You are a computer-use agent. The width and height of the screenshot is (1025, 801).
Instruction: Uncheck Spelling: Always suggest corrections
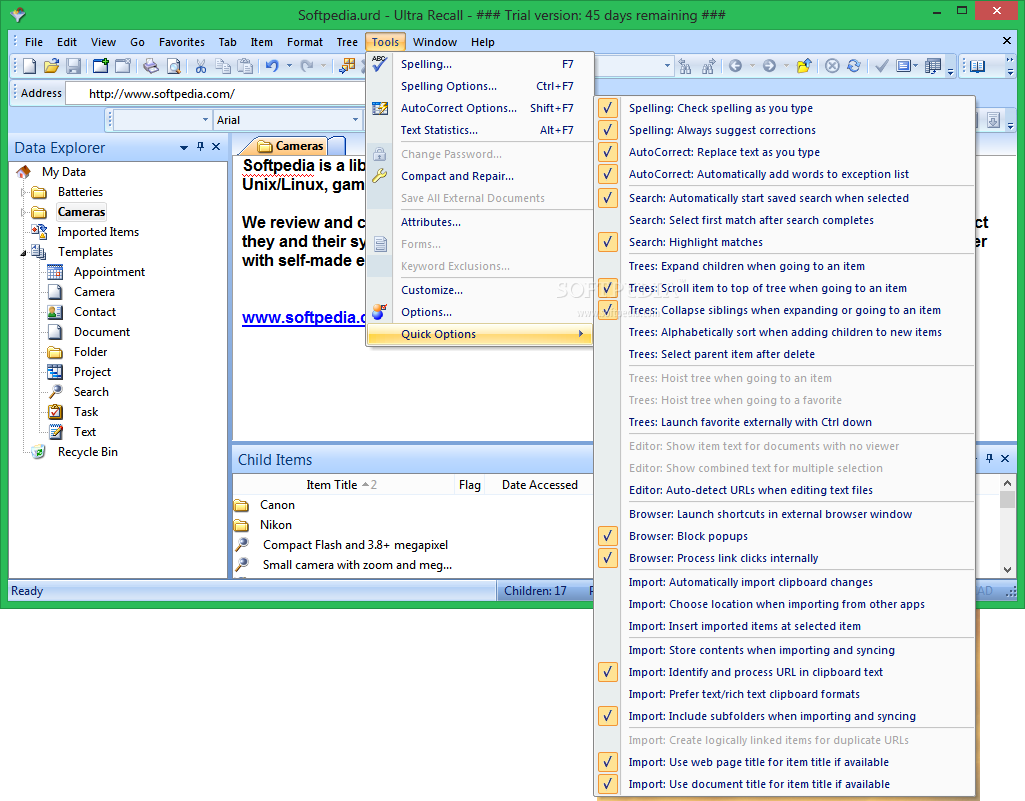607,129
